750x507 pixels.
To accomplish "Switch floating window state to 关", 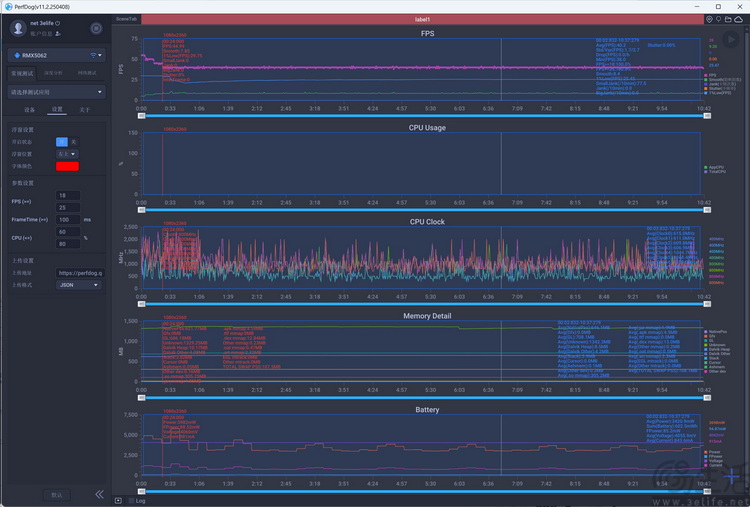I will pyautogui.click(x=73, y=142).
